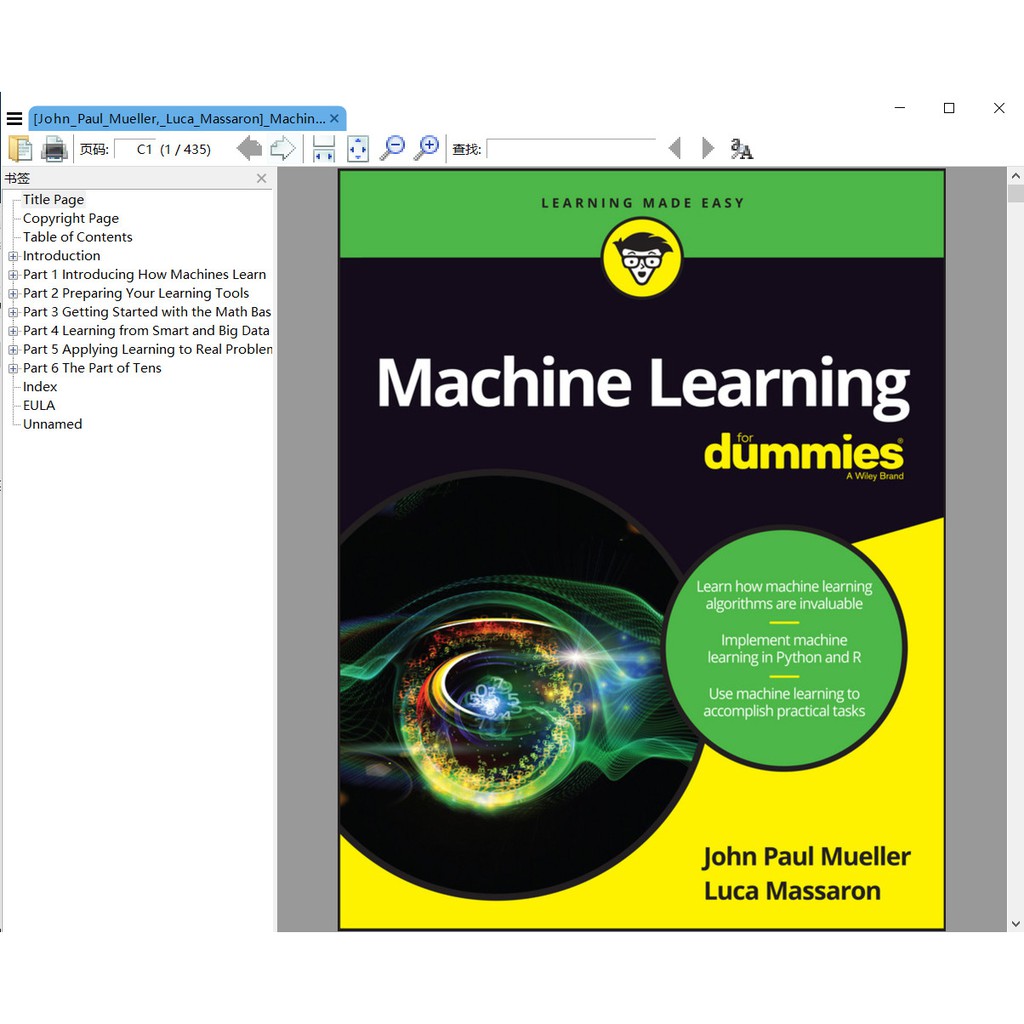
Task: Go to previous page arrow
Action: pyautogui.click(x=249, y=149)
